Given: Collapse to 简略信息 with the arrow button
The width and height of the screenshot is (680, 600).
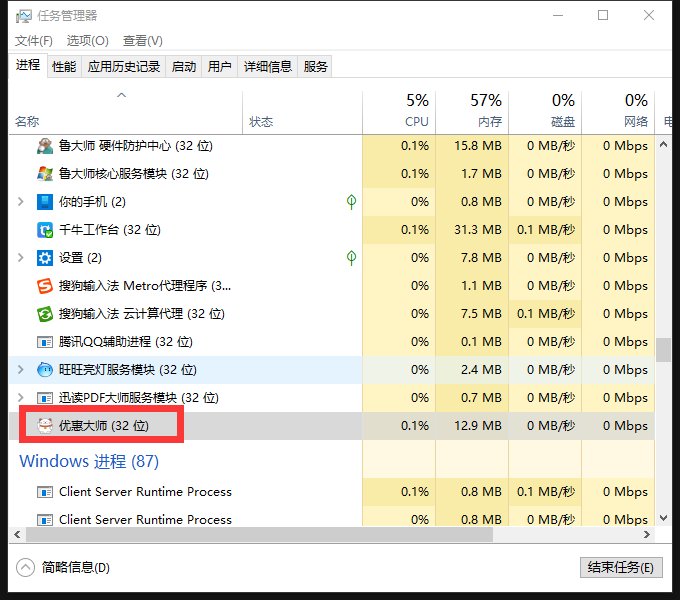Looking at the screenshot, I should click(25, 567).
